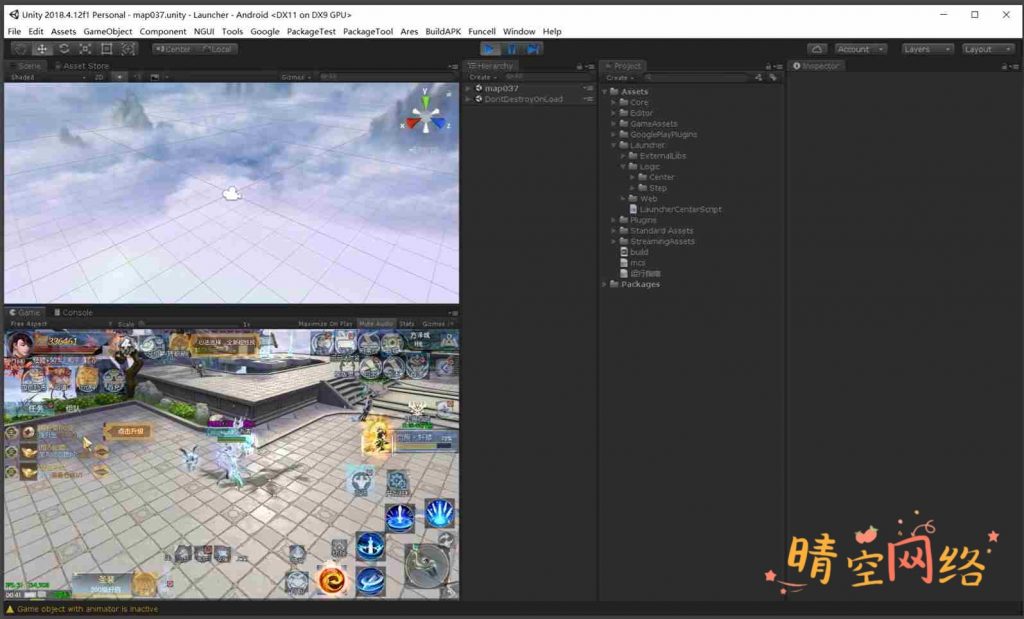Click the Stats button in Game view
Image resolution: width=1024 pixels, height=619 pixels.
click(407, 324)
